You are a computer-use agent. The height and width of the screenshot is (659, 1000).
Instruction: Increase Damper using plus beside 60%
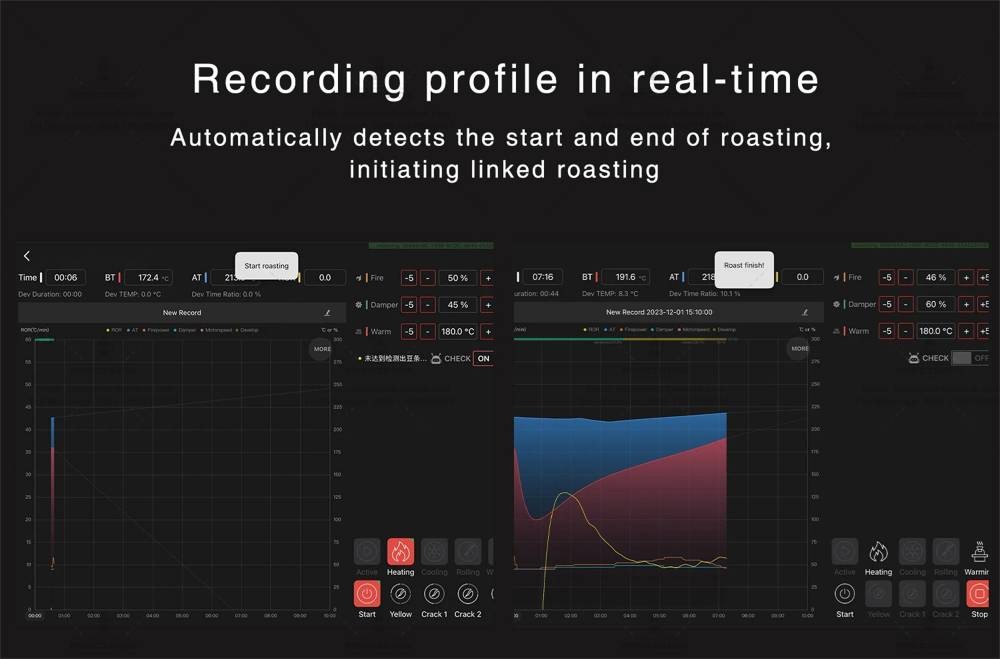[x=966, y=305]
